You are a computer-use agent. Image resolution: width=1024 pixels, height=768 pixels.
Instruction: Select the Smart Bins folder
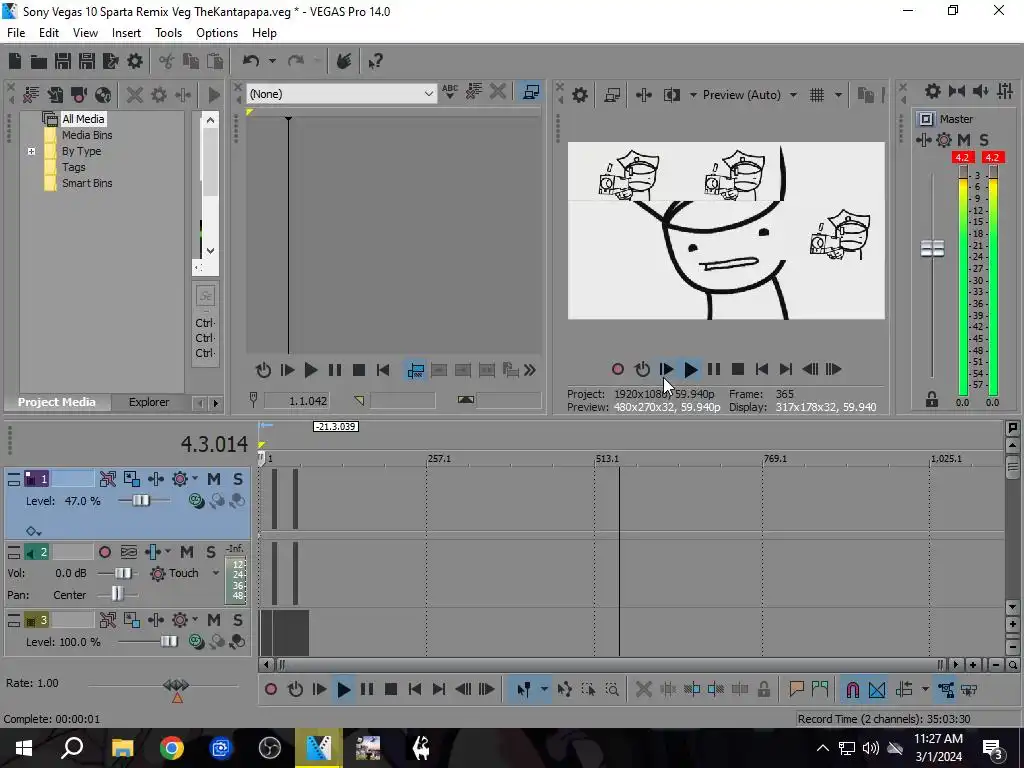point(87,184)
